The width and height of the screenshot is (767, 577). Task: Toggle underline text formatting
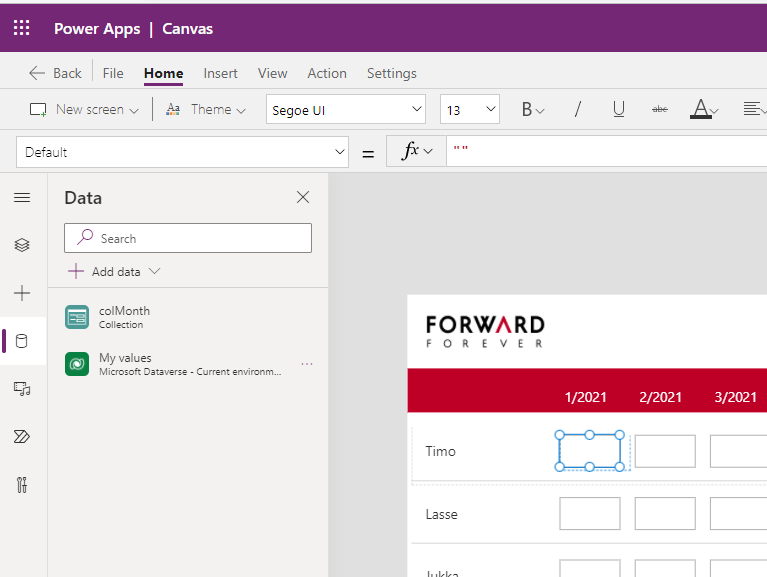point(619,110)
